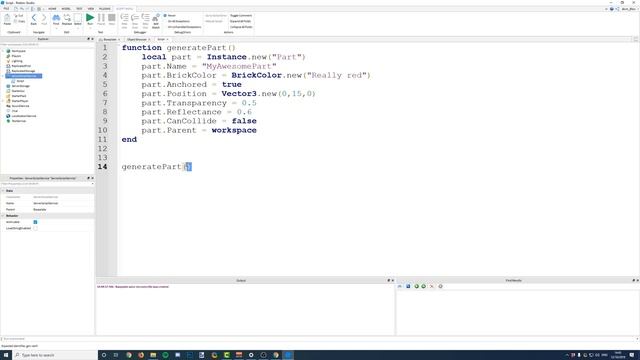Toggle the Archivable checkbox
640x360 pixels.
point(36,222)
